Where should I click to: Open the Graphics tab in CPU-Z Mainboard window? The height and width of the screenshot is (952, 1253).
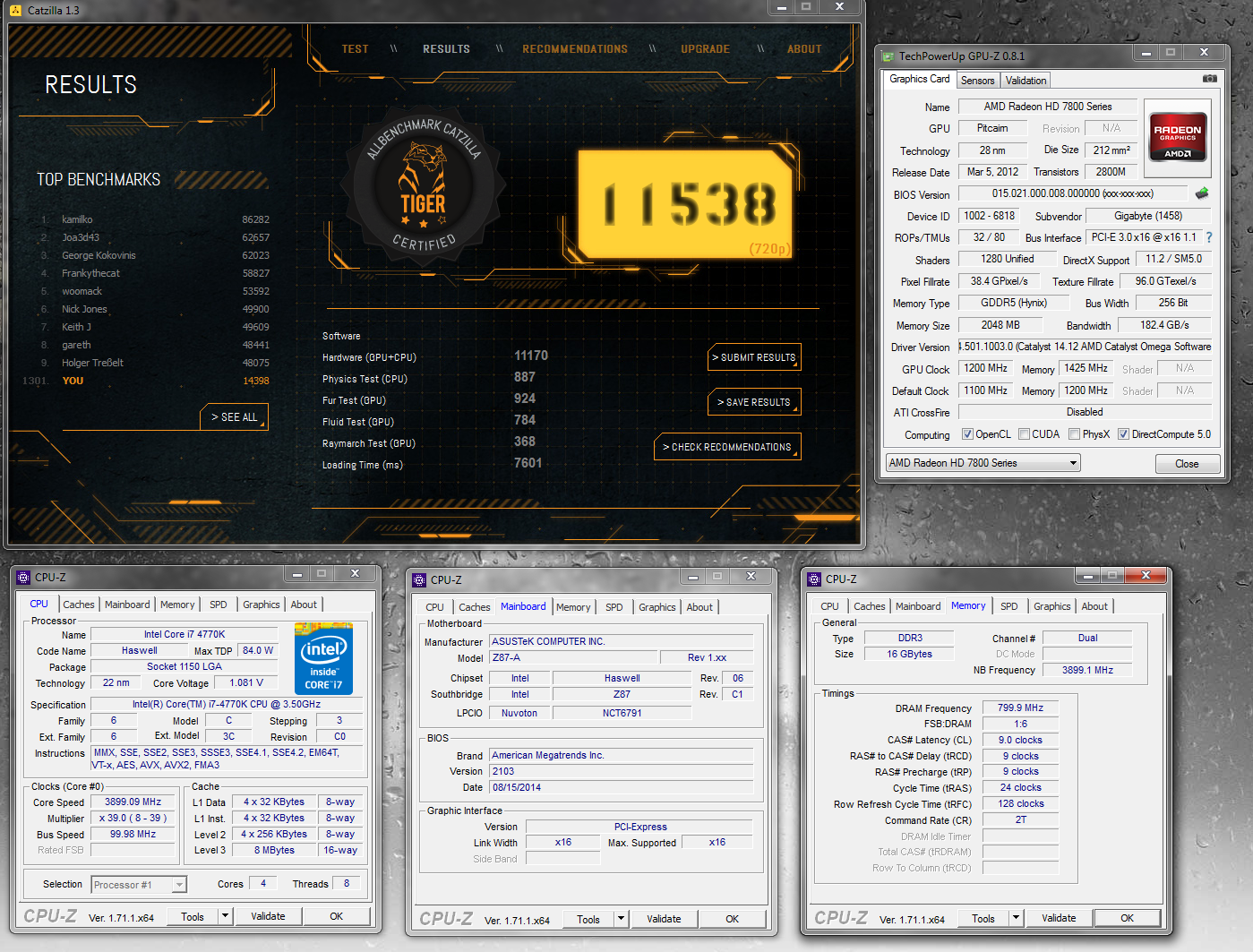tap(657, 607)
